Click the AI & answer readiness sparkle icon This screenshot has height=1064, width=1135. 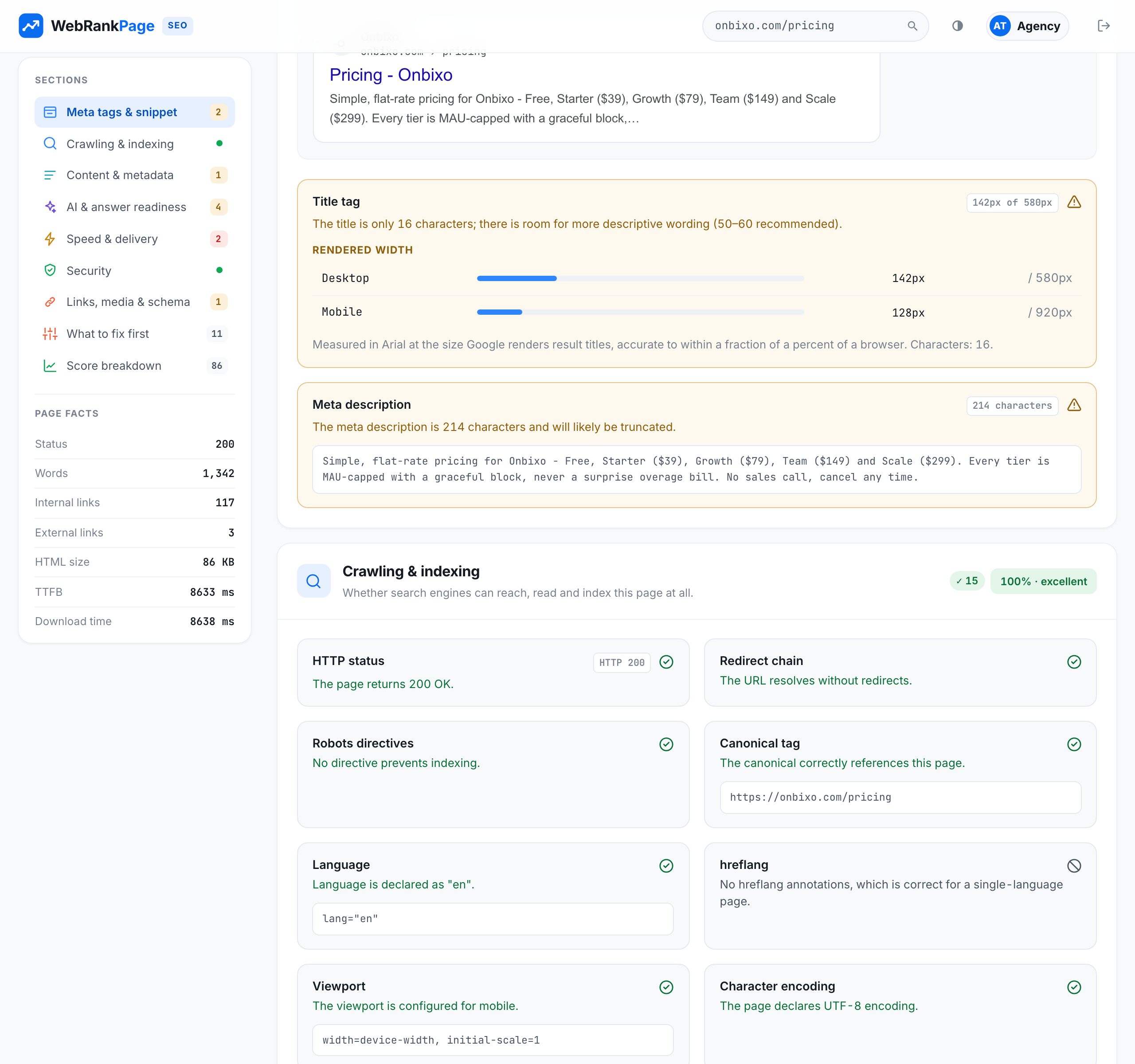tap(50, 207)
